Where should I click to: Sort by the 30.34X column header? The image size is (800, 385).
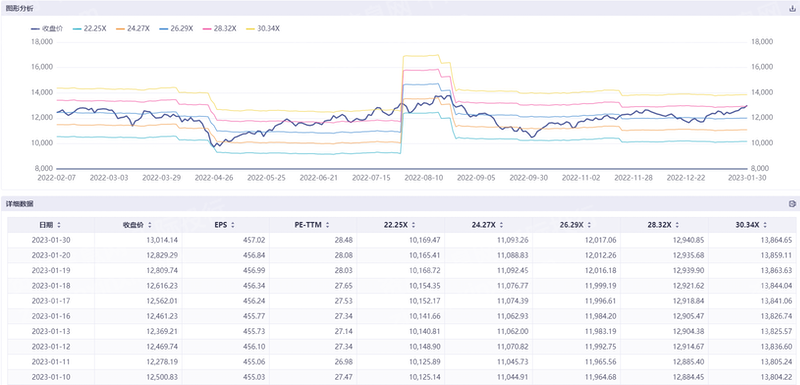pyautogui.click(x=752, y=225)
